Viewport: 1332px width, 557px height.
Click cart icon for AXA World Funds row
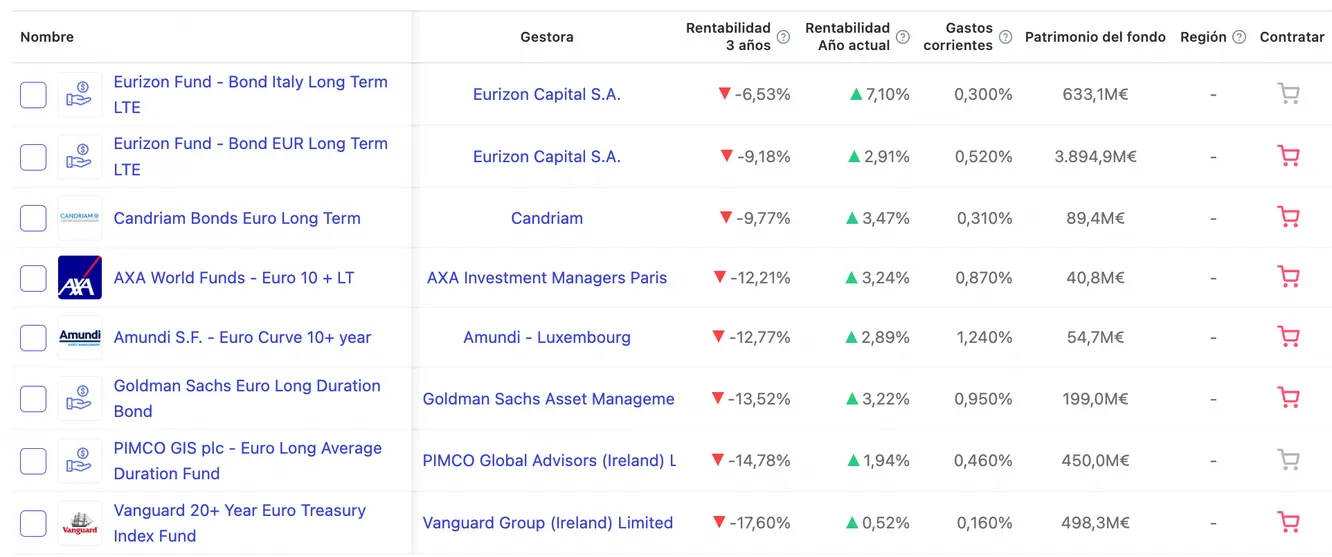tap(1288, 278)
